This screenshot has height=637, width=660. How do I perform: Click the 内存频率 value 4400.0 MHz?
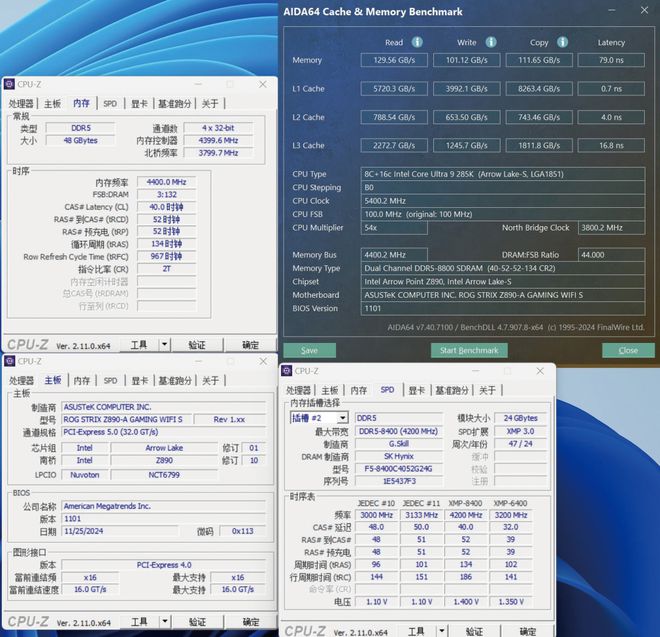click(x=166, y=182)
